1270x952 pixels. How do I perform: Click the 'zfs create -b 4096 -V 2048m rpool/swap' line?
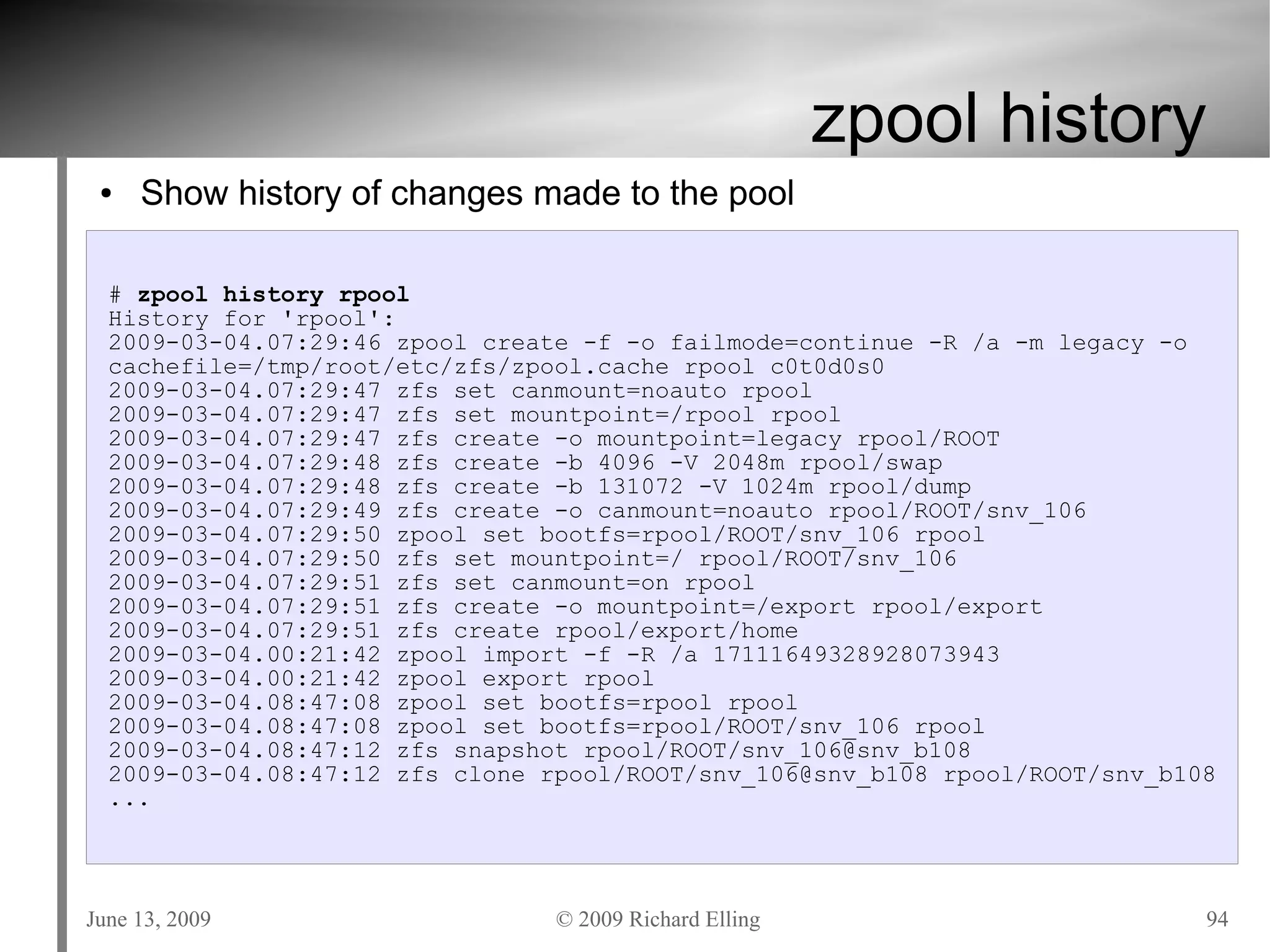(x=525, y=463)
